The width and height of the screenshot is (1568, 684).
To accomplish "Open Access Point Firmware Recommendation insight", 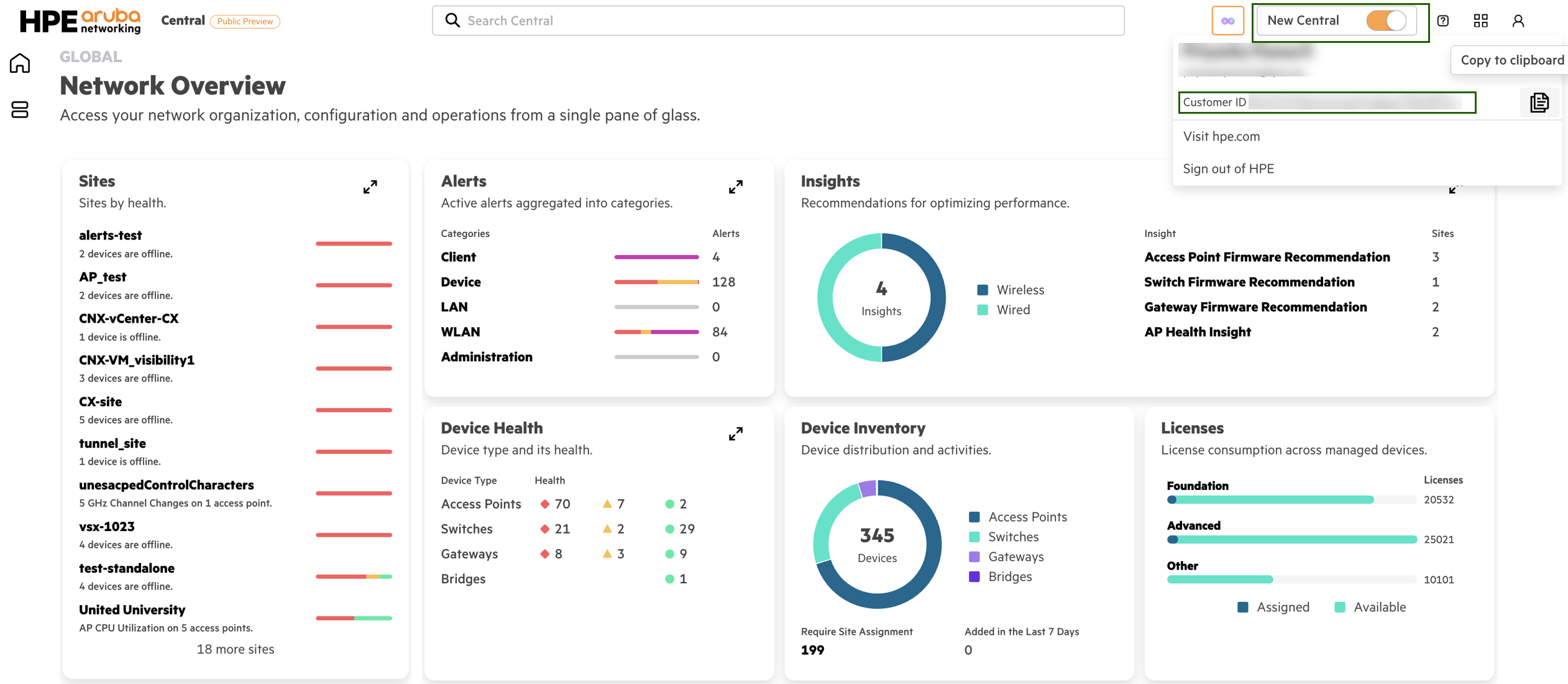I will point(1267,257).
